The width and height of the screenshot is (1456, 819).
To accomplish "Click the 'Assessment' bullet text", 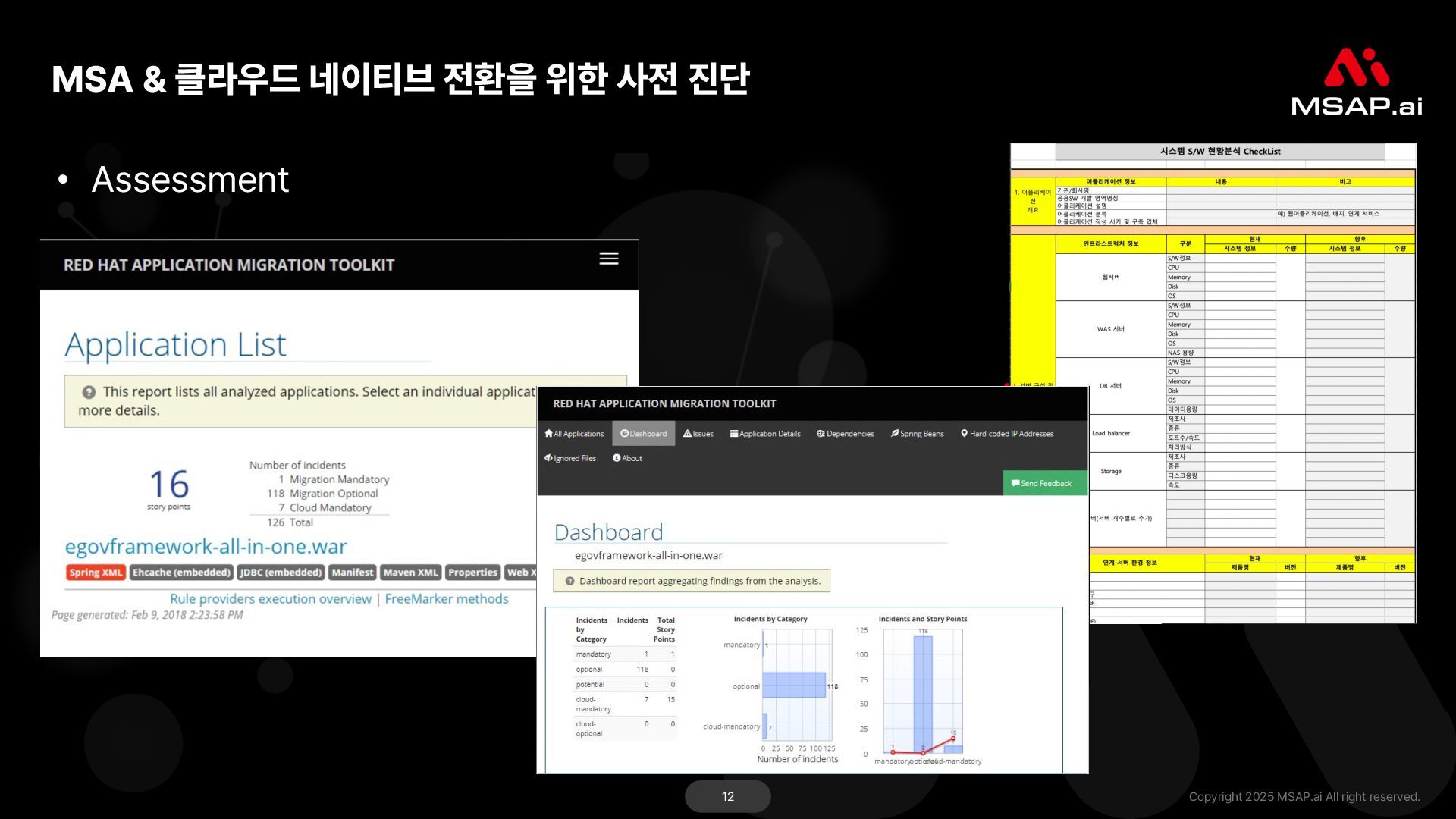I will pos(190,180).
